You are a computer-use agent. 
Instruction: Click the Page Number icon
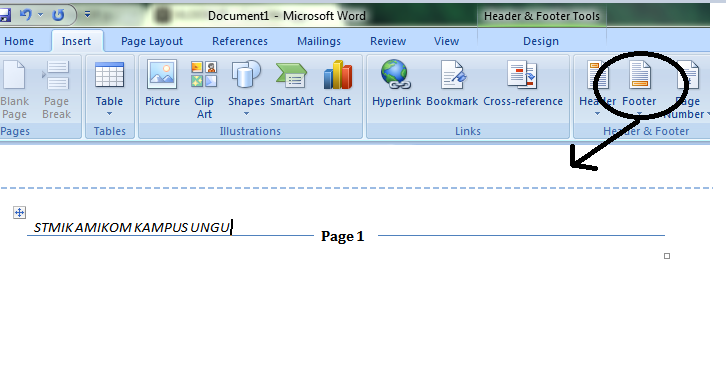(x=688, y=75)
